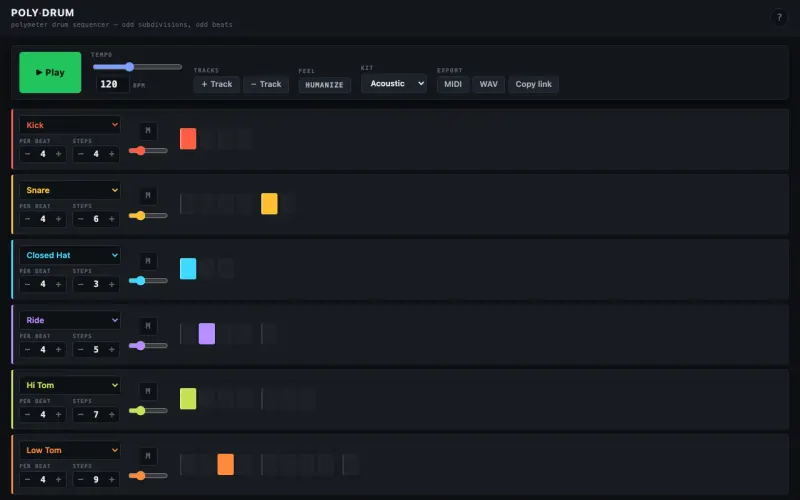This screenshot has width=800, height=500.
Task: Open the Ride instrument dropdown
Action: click(x=70, y=320)
